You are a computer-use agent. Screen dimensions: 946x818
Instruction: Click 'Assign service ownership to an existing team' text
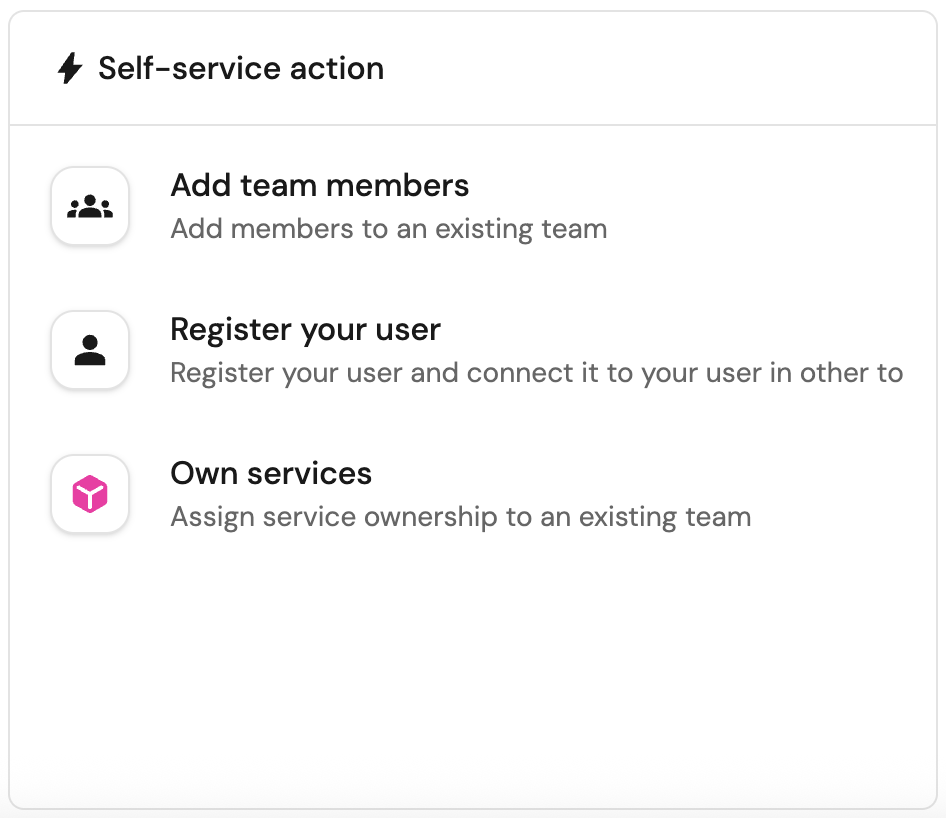click(460, 517)
